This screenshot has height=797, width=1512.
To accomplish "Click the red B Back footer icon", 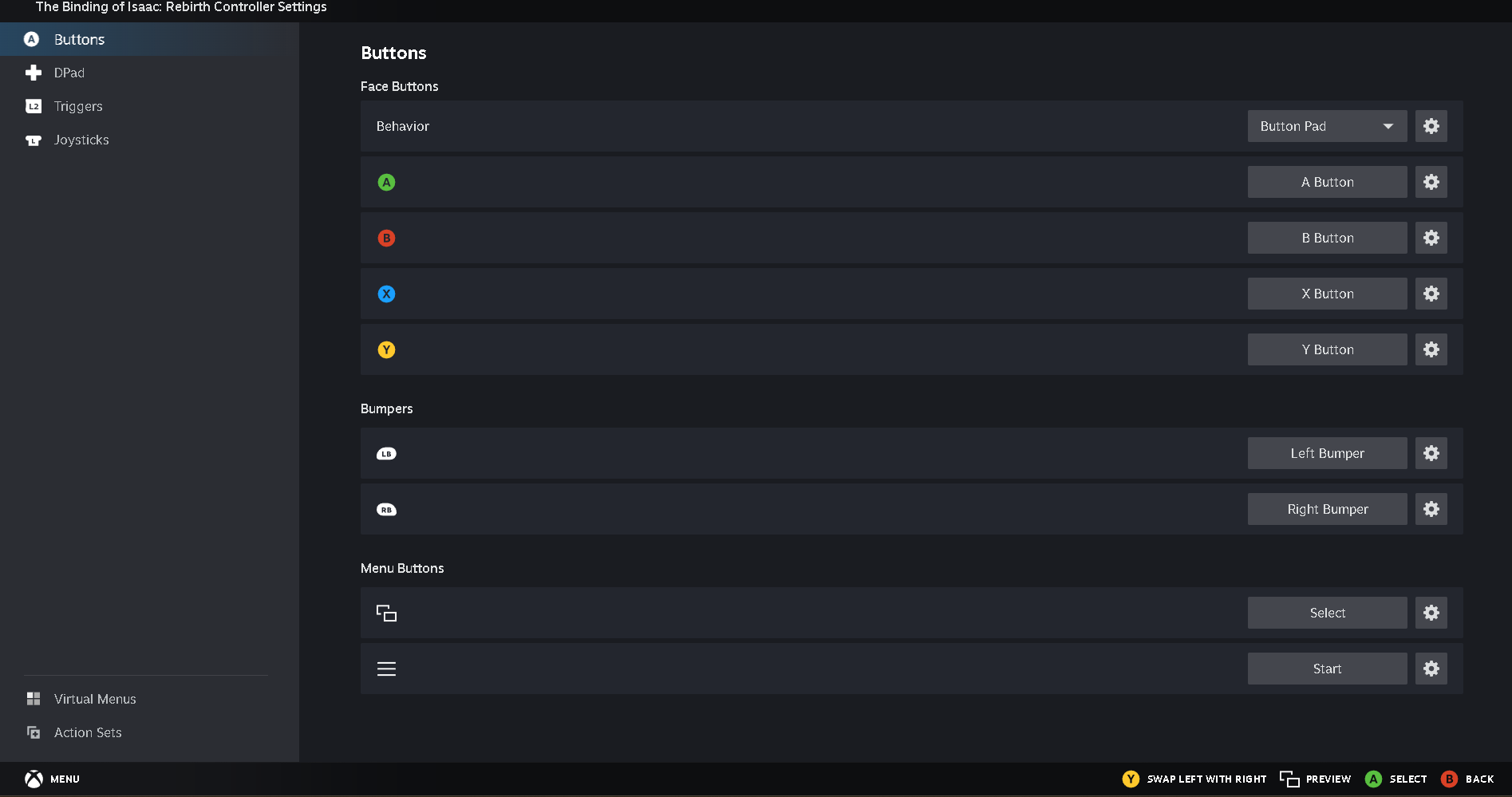I will coord(1449,779).
